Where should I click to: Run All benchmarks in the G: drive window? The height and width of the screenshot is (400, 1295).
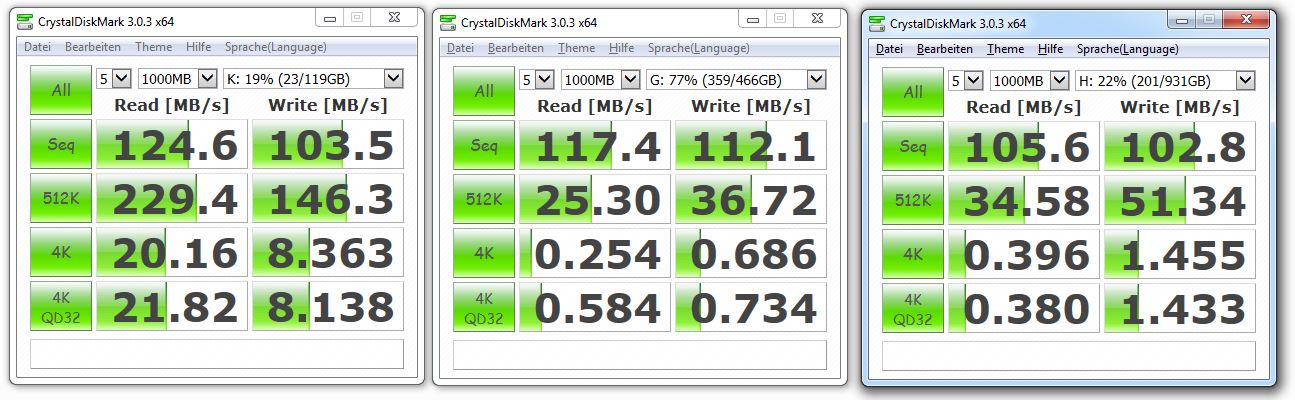tap(483, 90)
